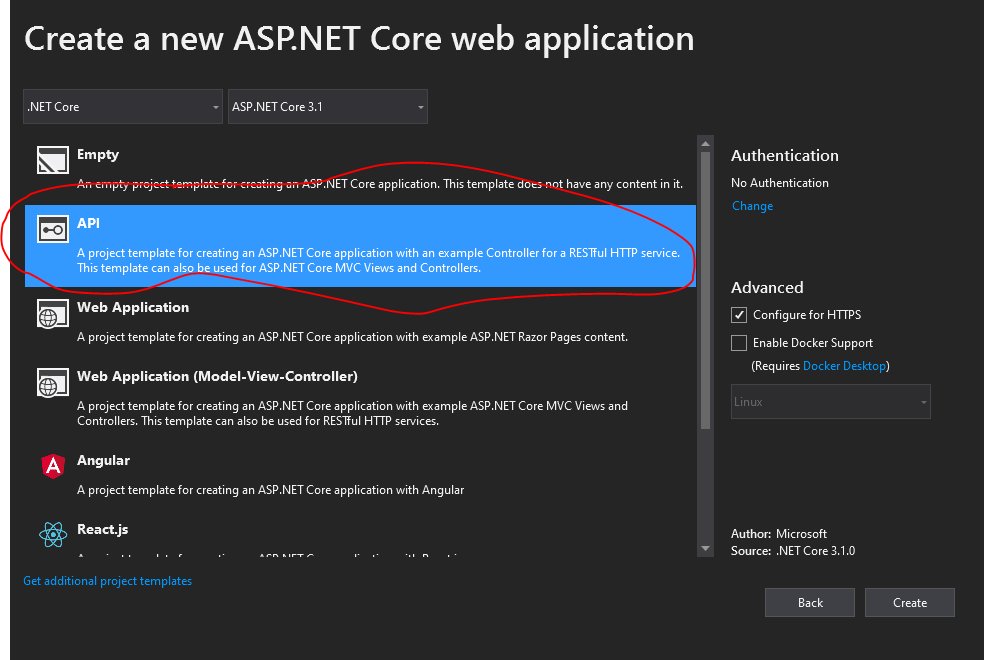This screenshot has height=660, width=984.
Task: Click the Change authentication link
Action: (x=752, y=206)
